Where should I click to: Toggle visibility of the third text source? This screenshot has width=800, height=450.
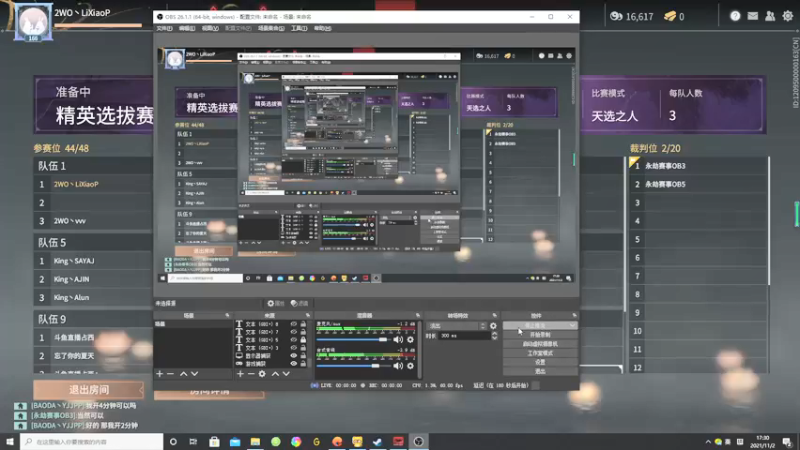pyautogui.click(x=293, y=340)
